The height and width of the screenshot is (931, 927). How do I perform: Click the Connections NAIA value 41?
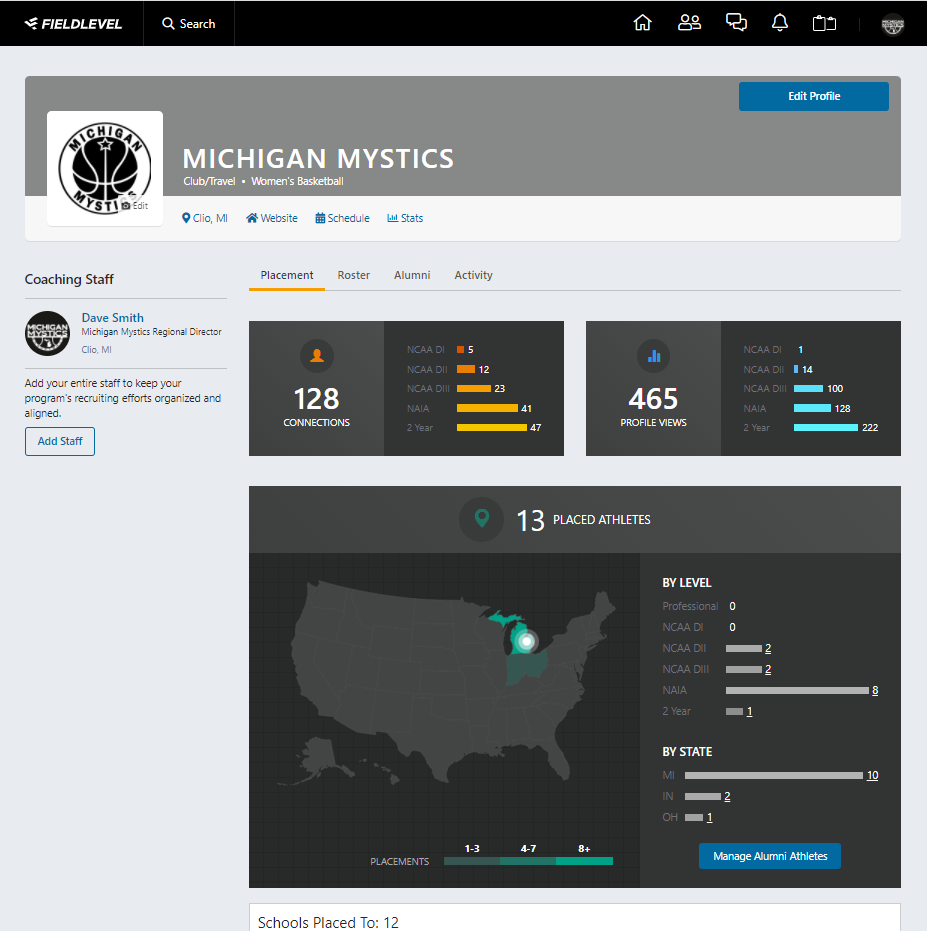pos(526,408)
